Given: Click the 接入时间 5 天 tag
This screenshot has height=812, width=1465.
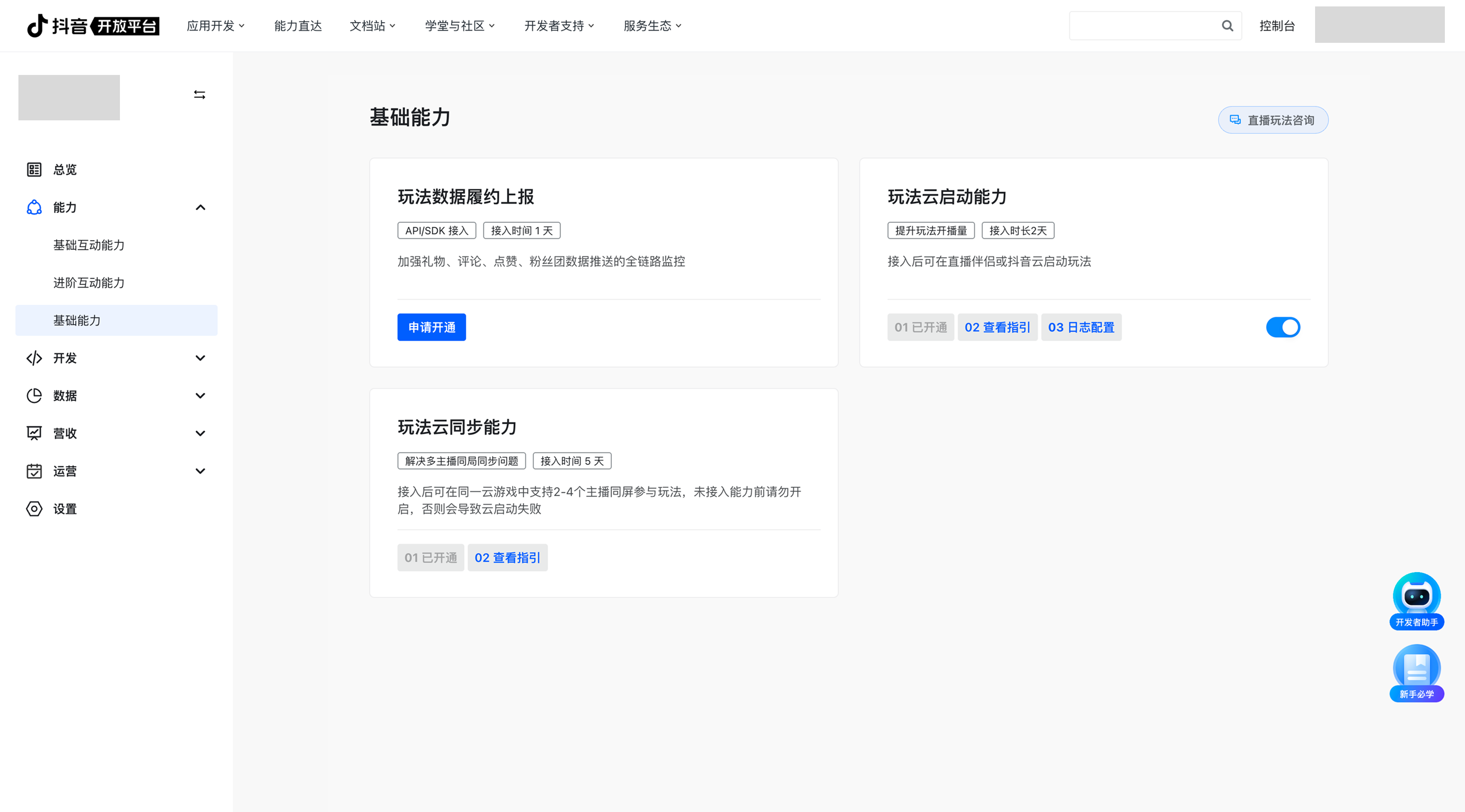Looking at the screenshot, I should click(572, 460).
